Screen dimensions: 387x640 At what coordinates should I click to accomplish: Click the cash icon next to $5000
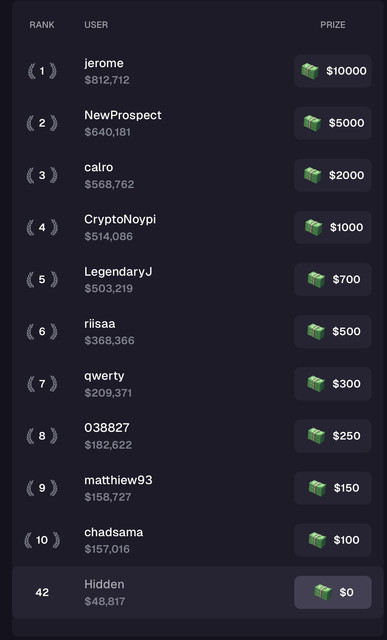312,123
